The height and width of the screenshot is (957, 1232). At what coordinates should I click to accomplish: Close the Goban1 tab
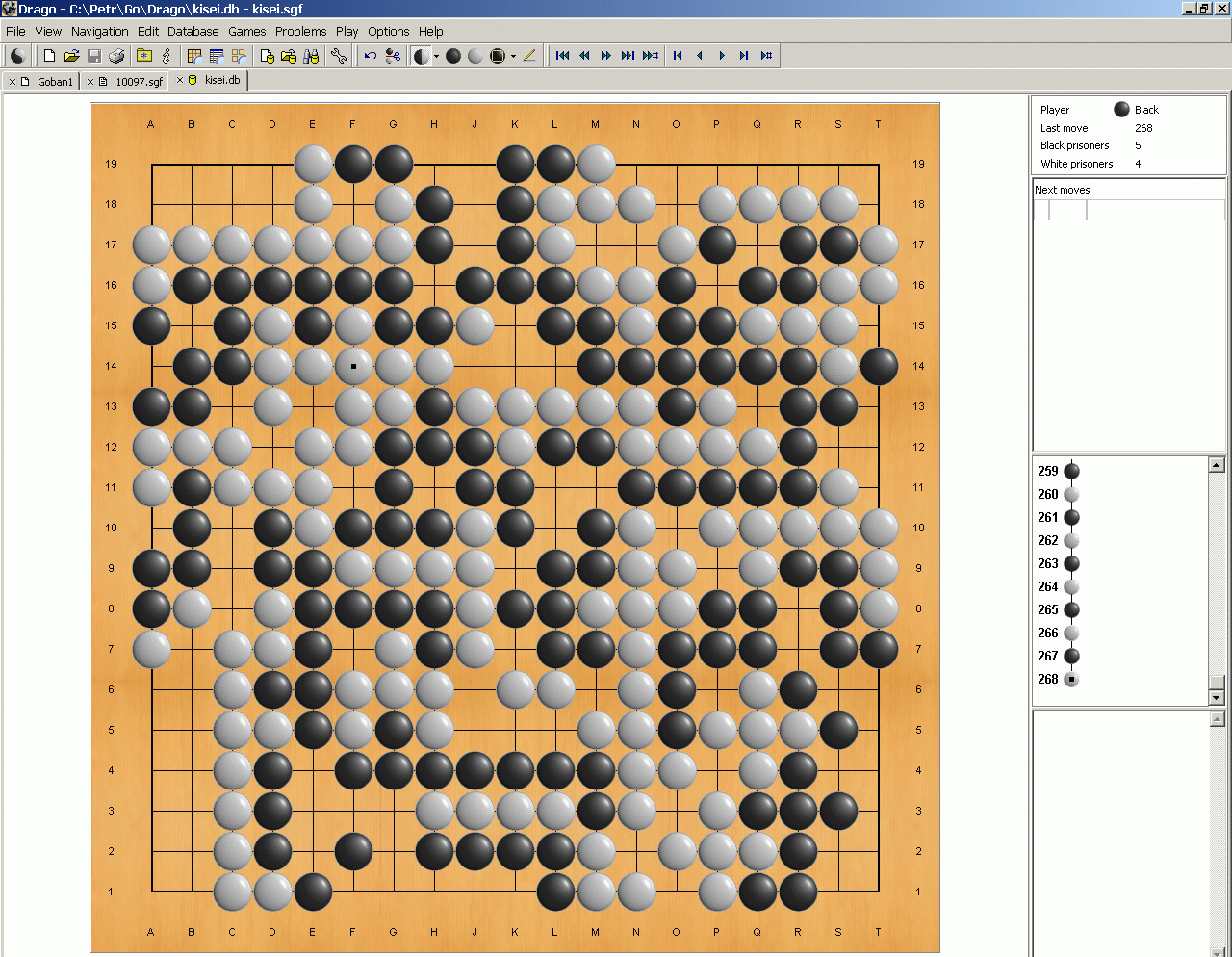(13, 82)
